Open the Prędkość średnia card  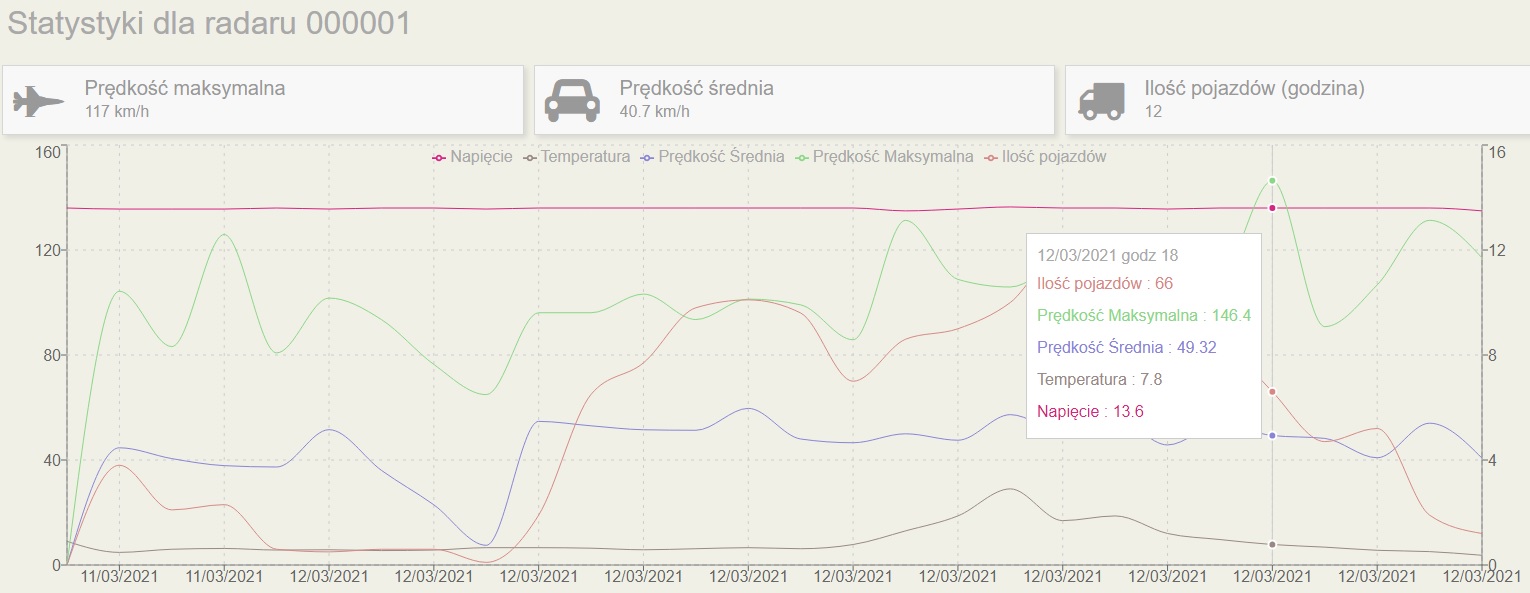tap(795, 100)
